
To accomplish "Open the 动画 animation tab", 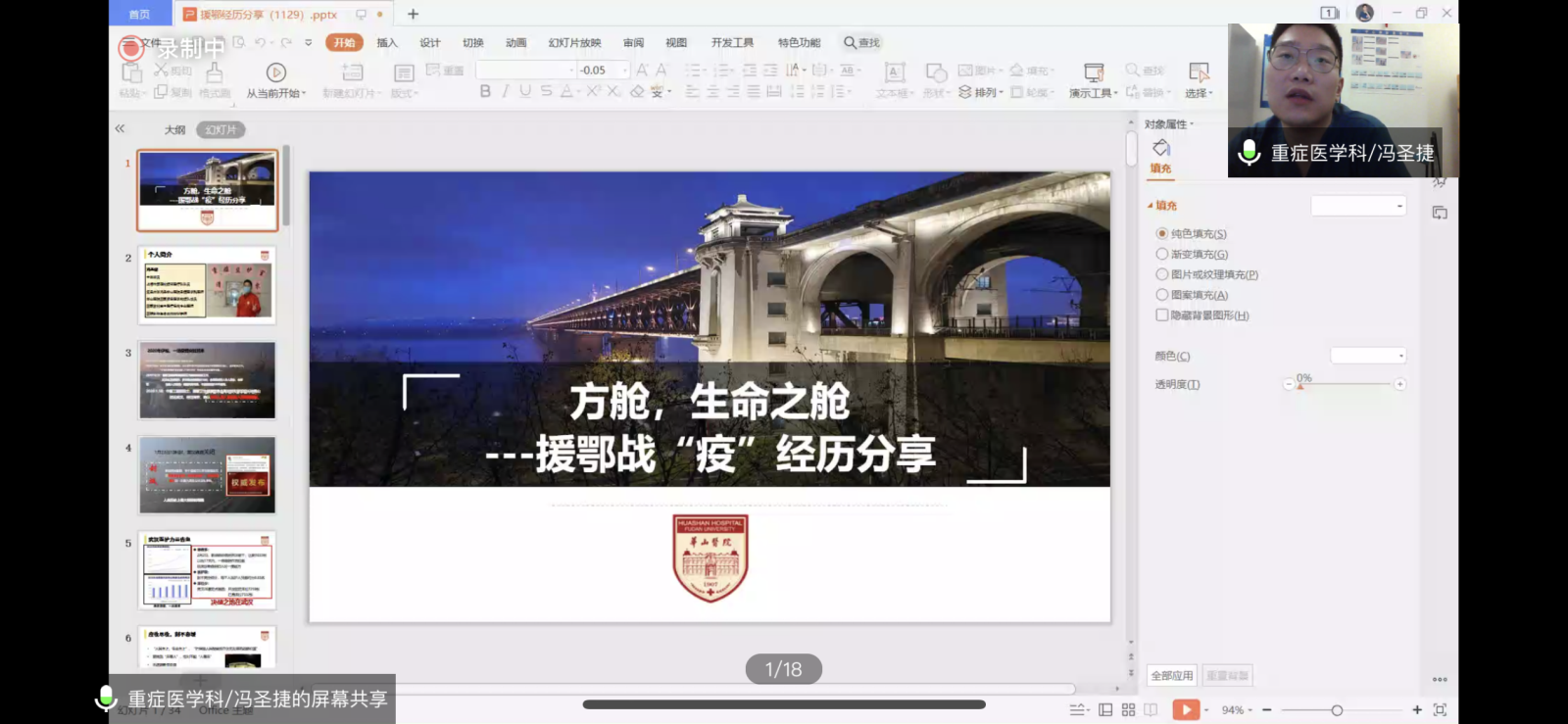I will pos(516,42).
